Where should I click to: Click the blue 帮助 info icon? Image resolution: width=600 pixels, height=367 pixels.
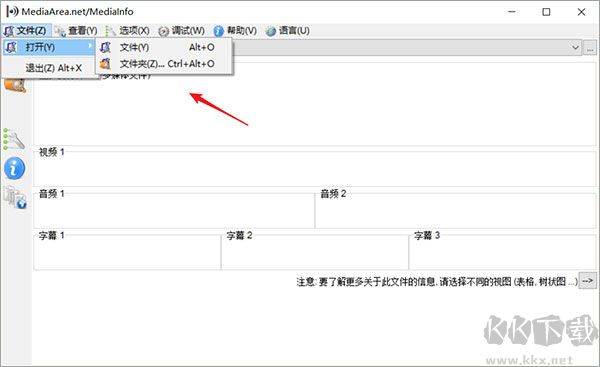[x=218, y=31]
